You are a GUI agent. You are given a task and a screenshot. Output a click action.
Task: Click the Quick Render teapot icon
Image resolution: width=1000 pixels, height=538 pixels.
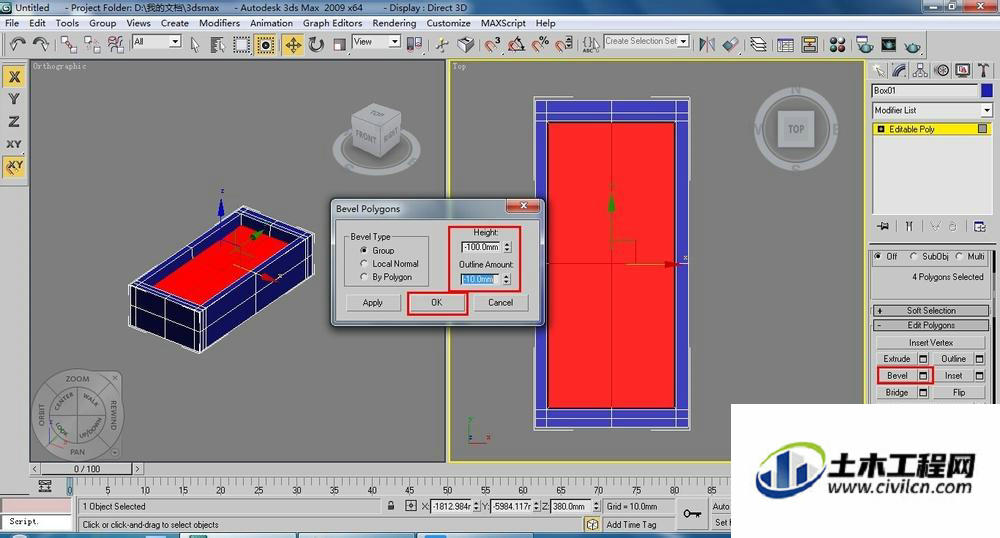(x=913, y=46)
